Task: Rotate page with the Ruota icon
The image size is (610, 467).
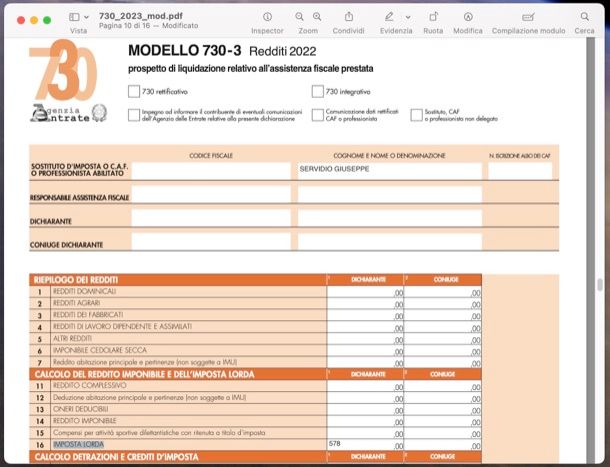Action: (x=433, y=17)
